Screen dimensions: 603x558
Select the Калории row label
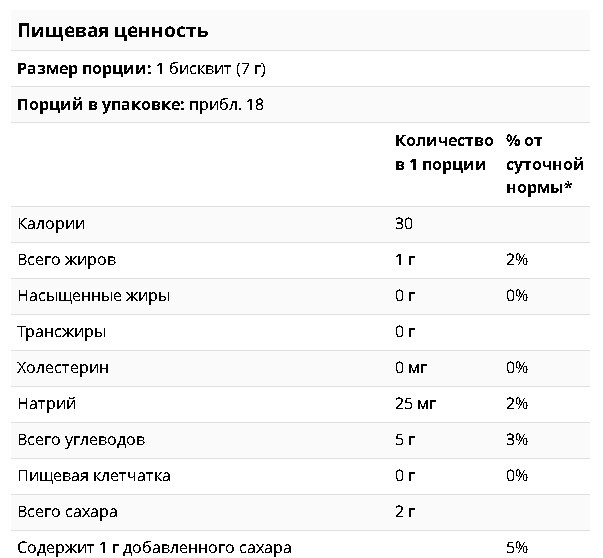coord(51,224)
